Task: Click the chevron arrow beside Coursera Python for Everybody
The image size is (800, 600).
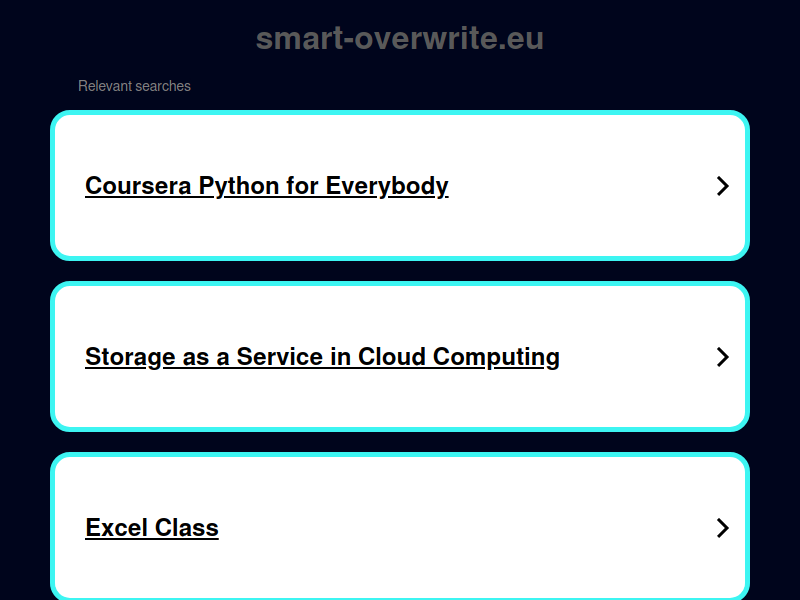Action: point(722,186)
